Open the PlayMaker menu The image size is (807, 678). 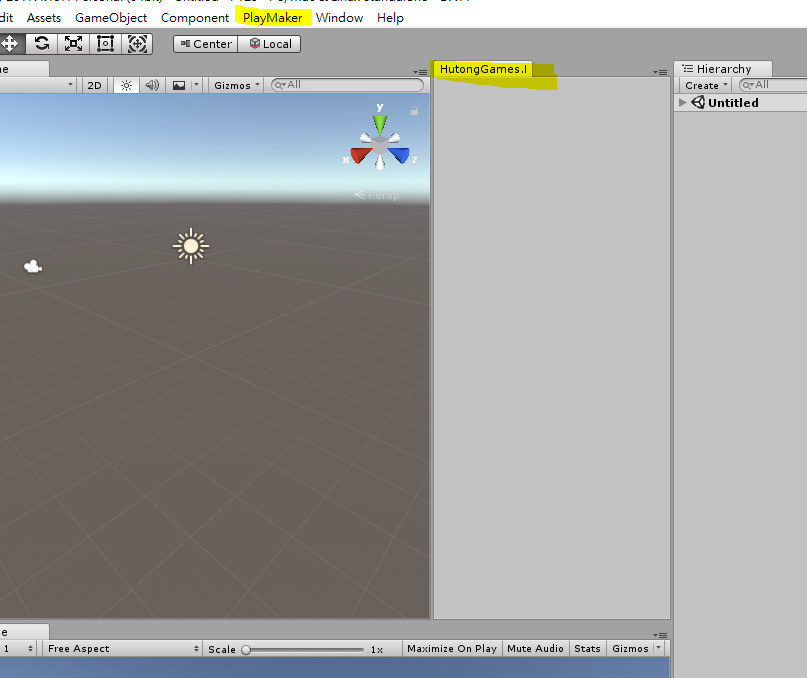273,18
